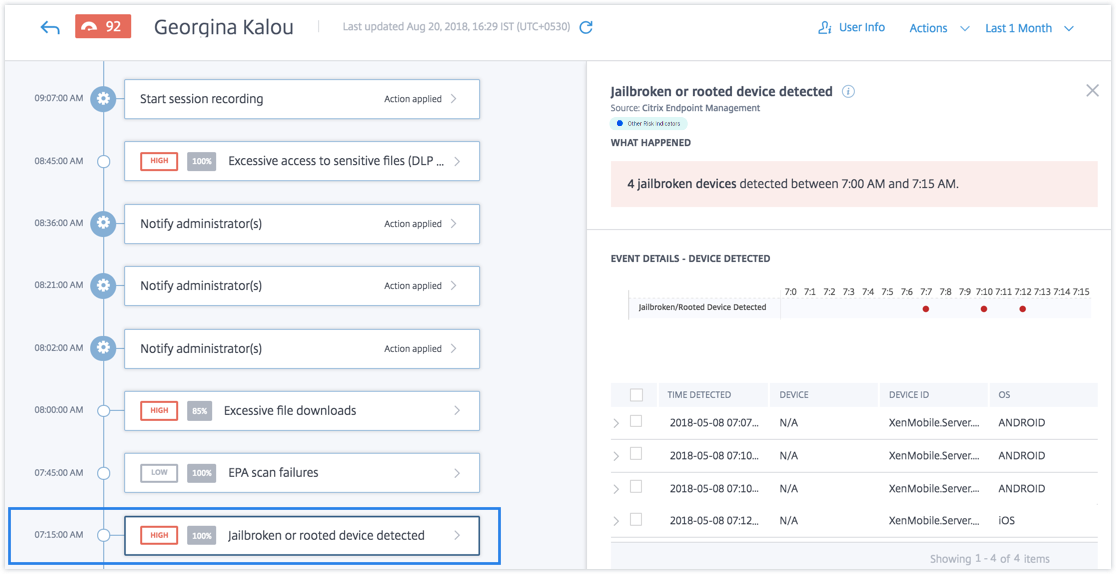This screenshot has height=574, width=1116.
Task: Click the risk score 92 badge
Action: click(102, 27)
